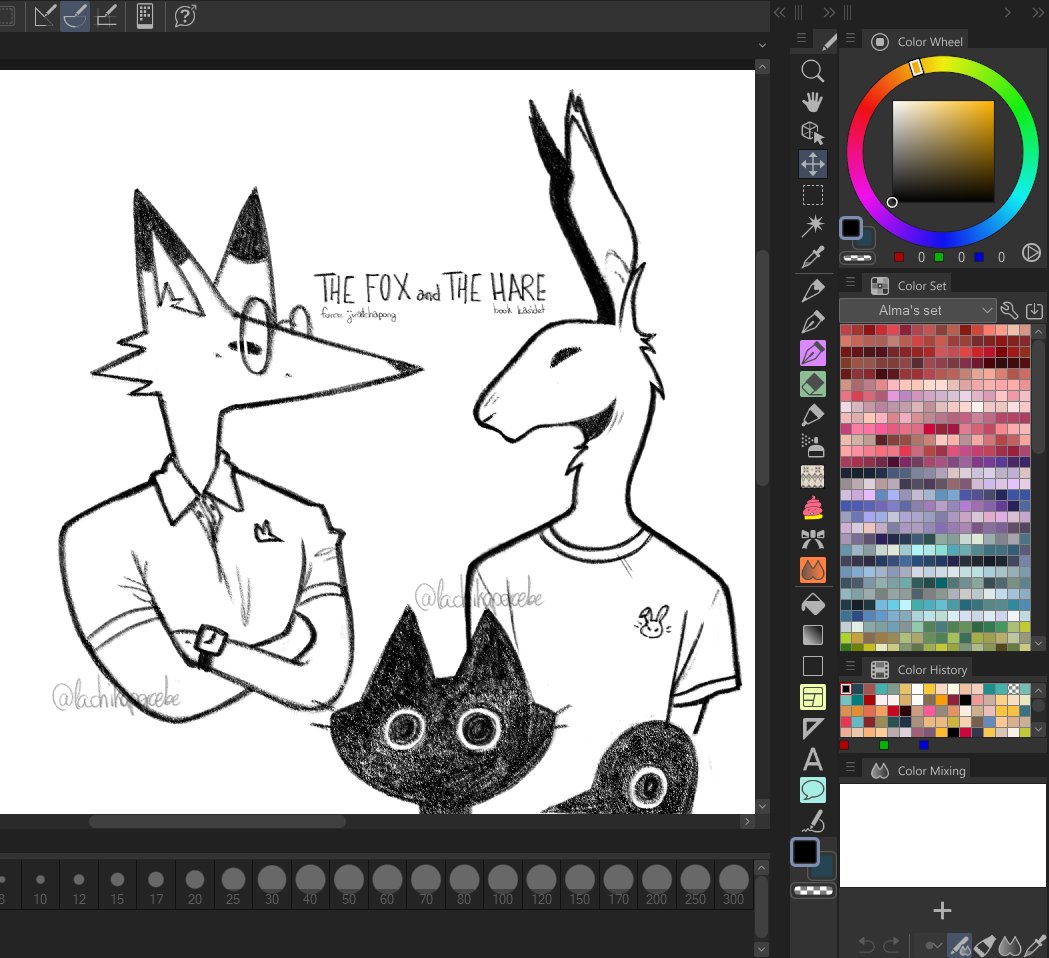Select the Fill paint bucket tool
This screenshot has height=958, width=1049.
point(812,604)
